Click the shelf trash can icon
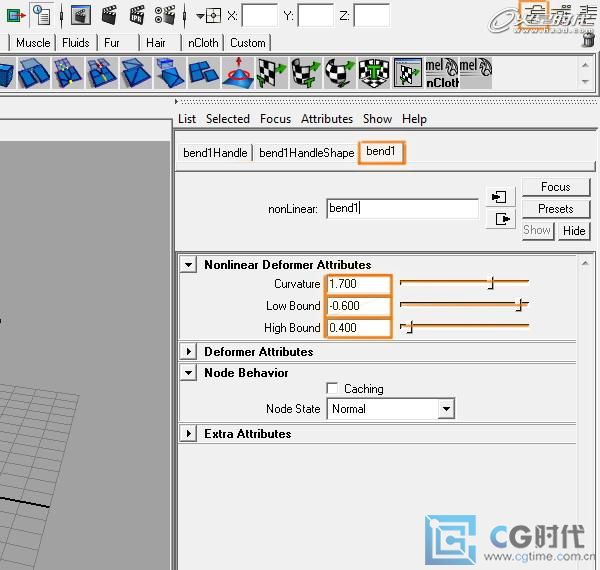 (x=589, y=40)
